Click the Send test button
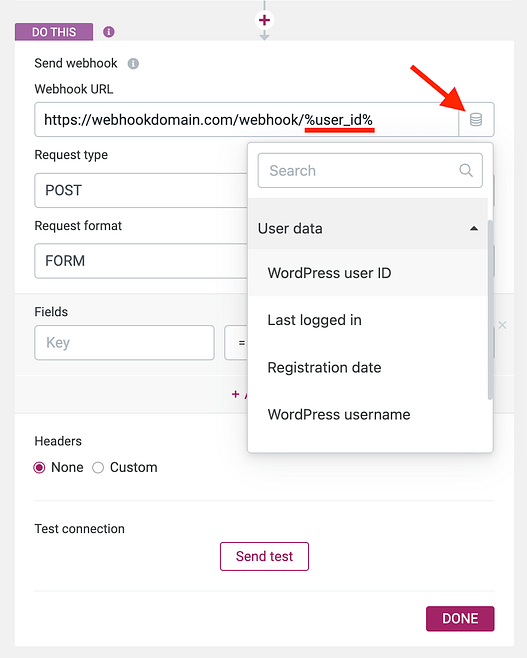The width and height of the screenshot is (527, 658). (264, 556)
